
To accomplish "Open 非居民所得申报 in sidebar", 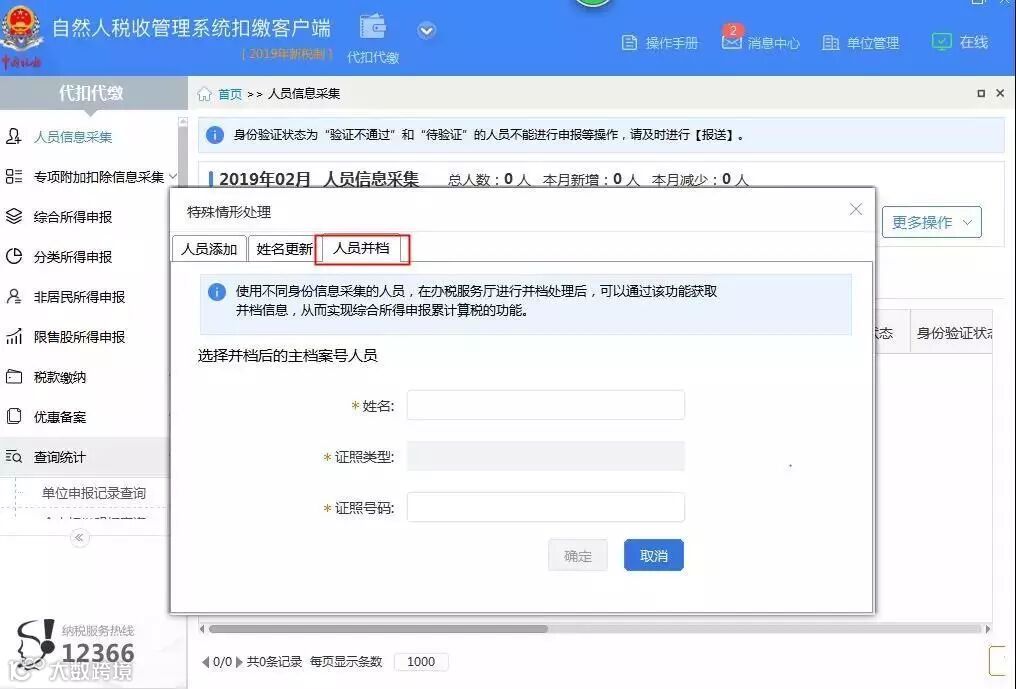I will coord(79,298).
